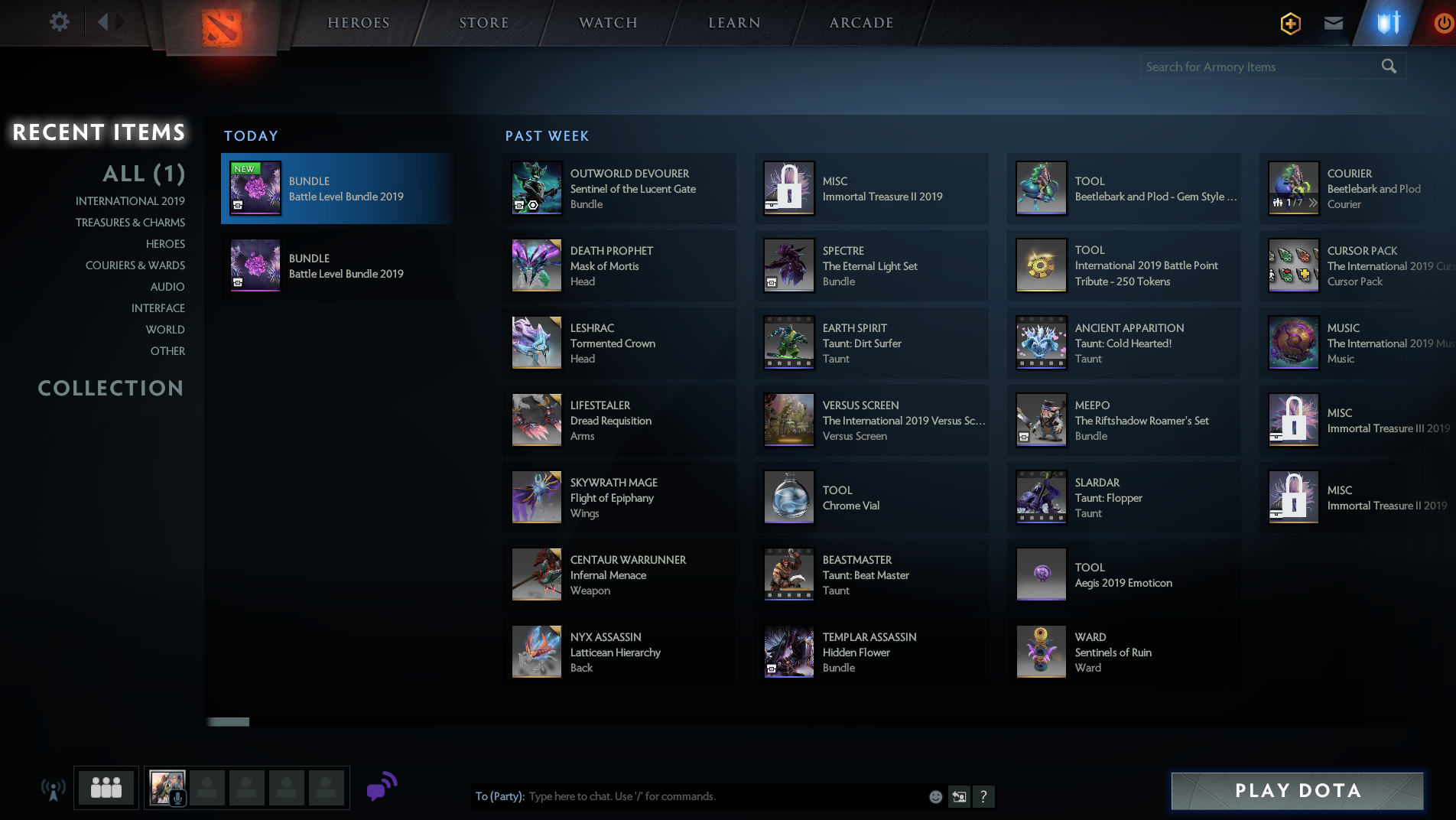The width and height of the screenshot is (1456, 820).
Task: Open the party members group icon
Action: (106, 787)
